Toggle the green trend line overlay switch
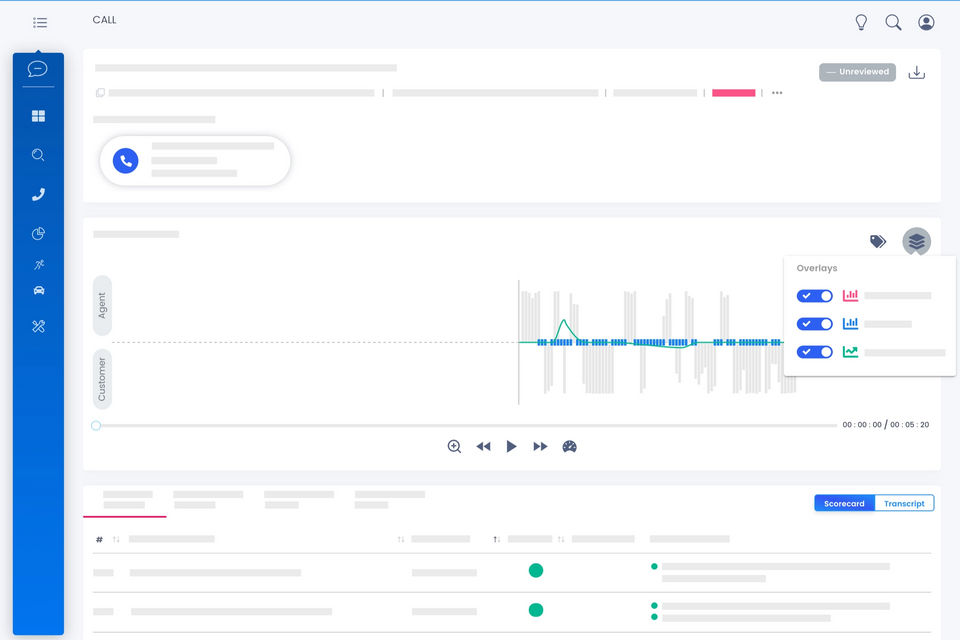 tap(814, 352)
